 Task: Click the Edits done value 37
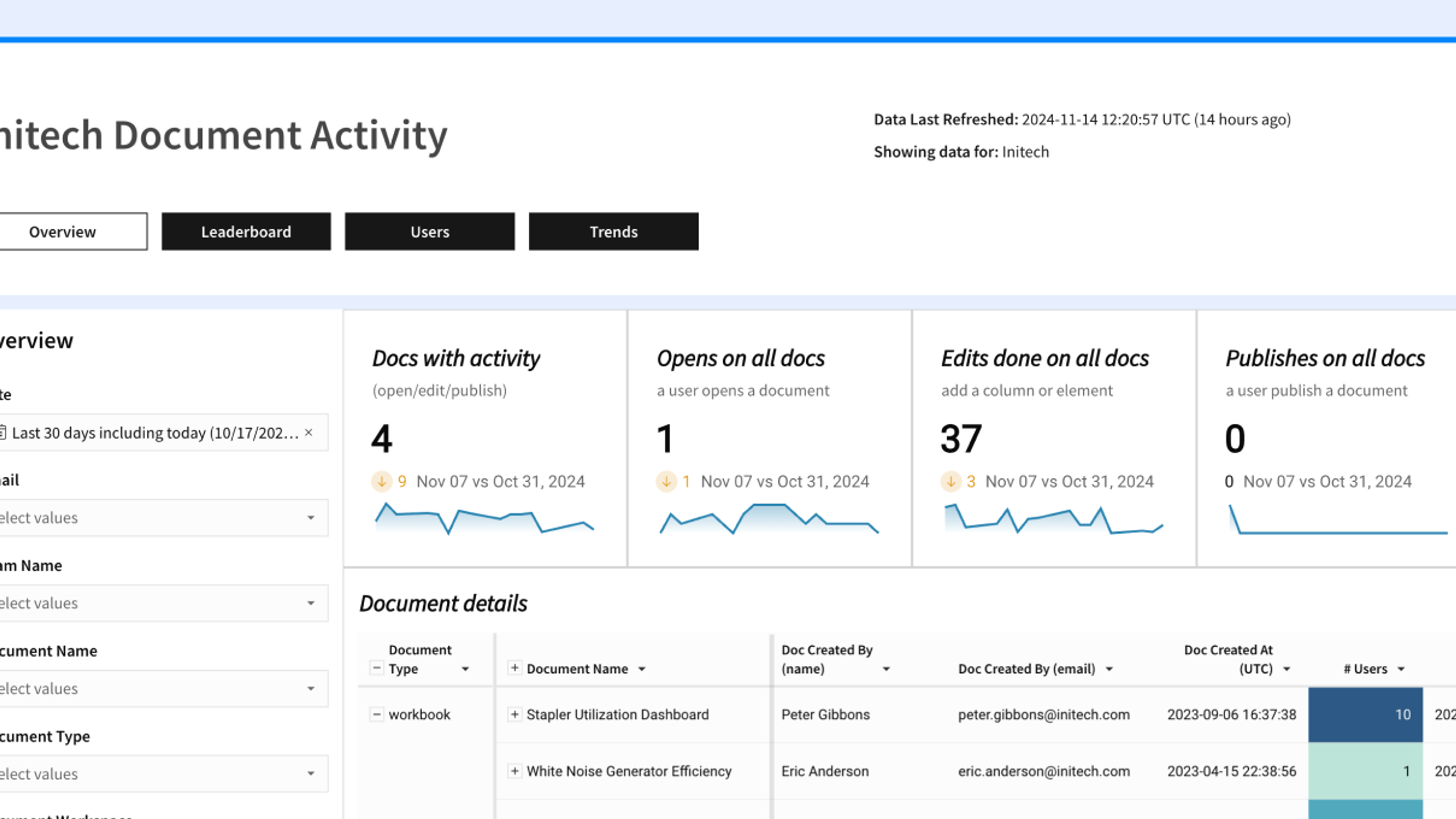pos(961,439)
